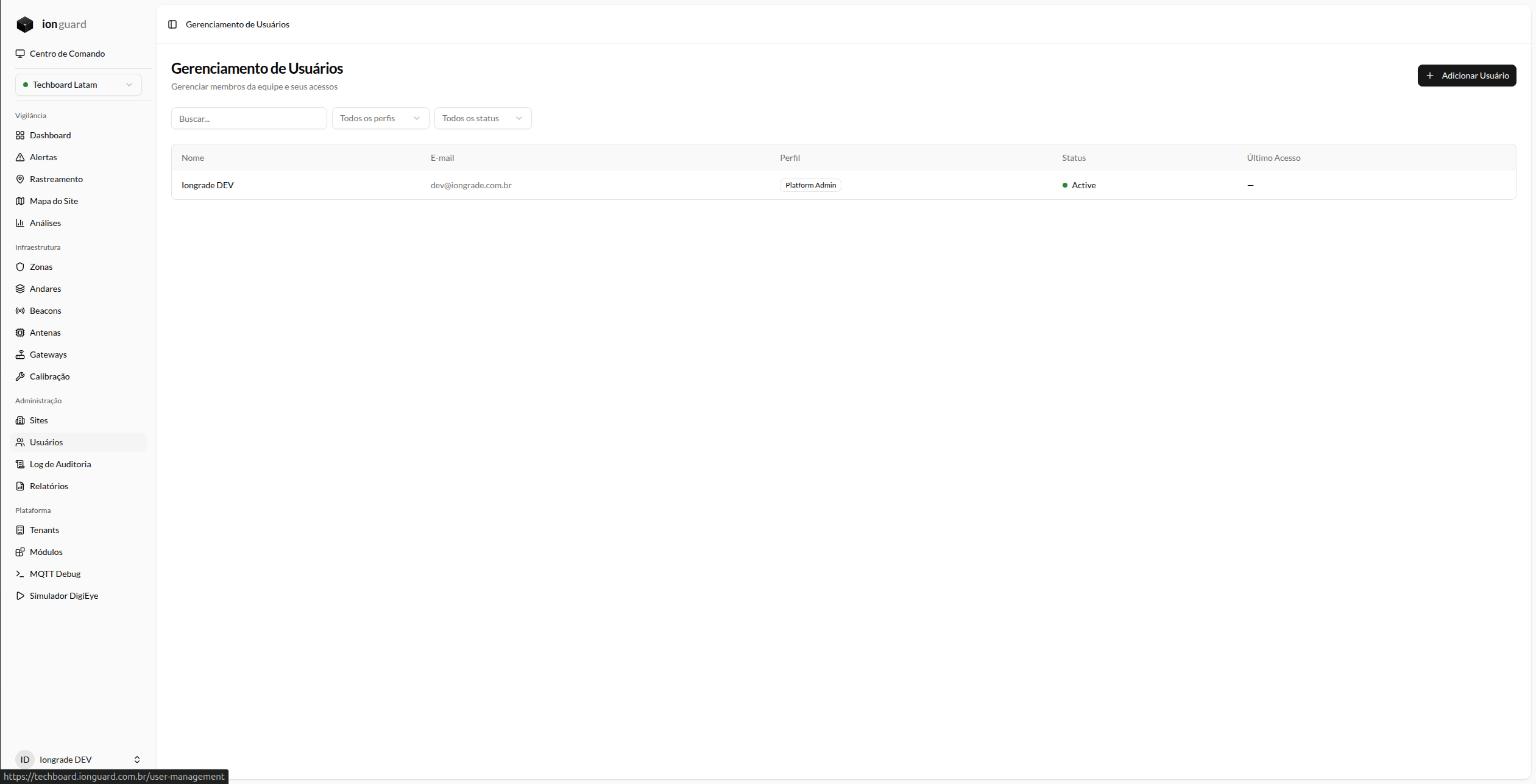Click the Administração section label
The image size is (1536, 784).
[38, 401]
